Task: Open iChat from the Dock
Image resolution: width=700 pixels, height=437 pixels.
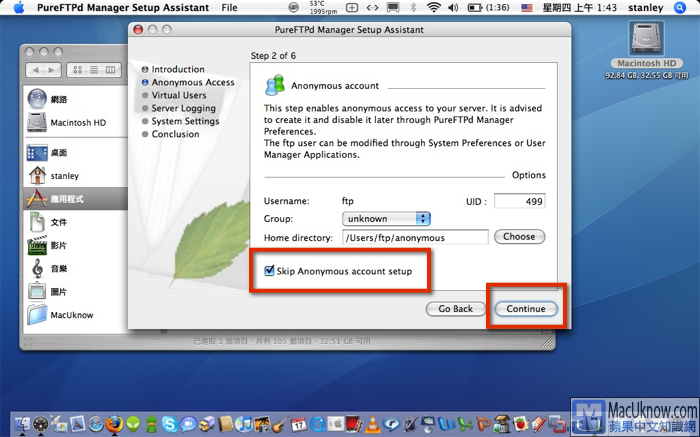Action: coord(188,424)
